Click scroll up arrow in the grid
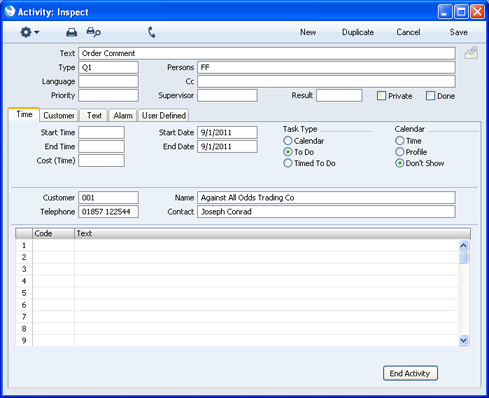 pos(464,246)
